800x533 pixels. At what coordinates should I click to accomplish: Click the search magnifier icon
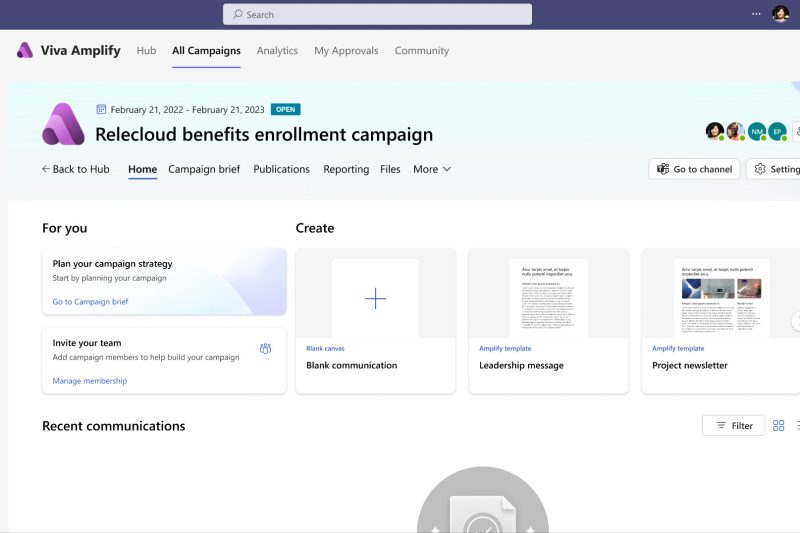pos(238,14)
